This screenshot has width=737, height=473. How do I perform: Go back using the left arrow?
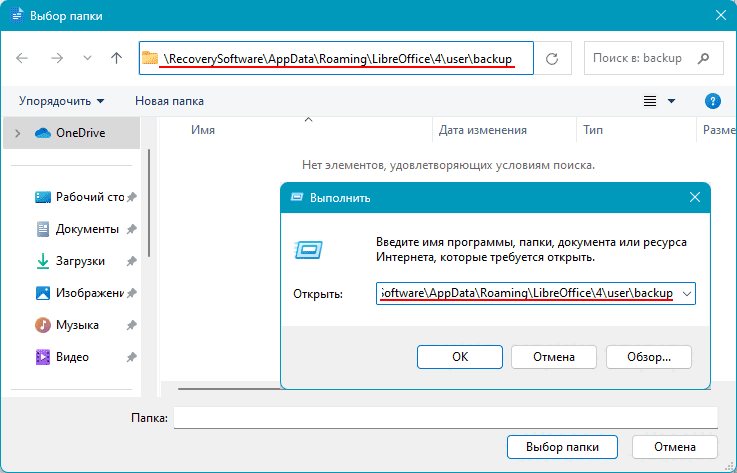coord(22,58)
